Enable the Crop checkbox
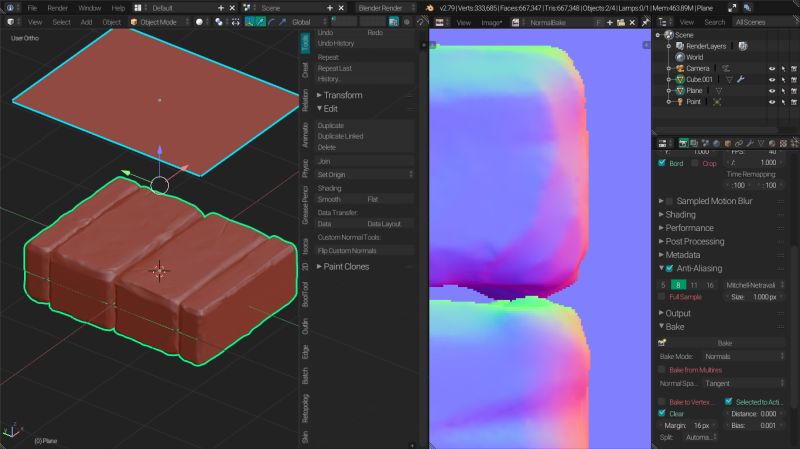 694,163
